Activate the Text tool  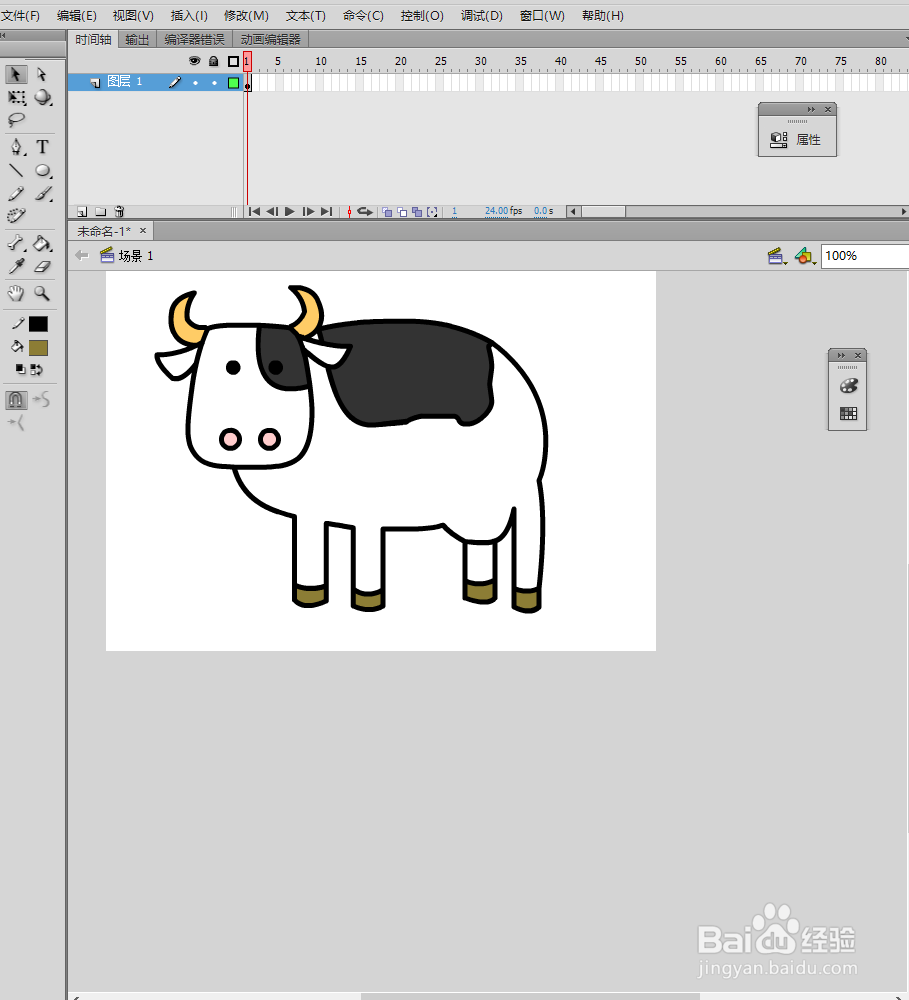click(43, 146)
